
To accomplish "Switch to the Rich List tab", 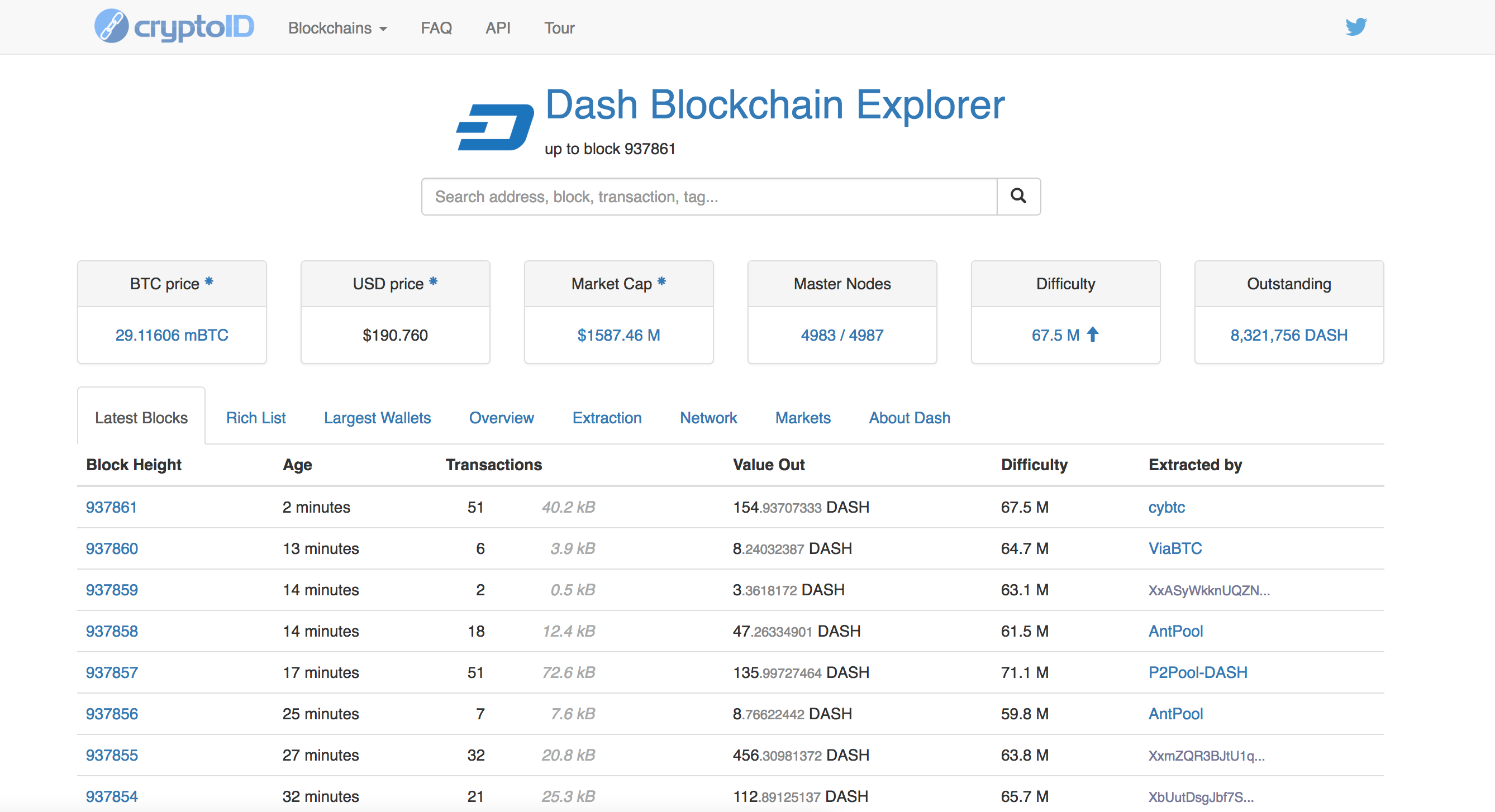I will point(256,418).
